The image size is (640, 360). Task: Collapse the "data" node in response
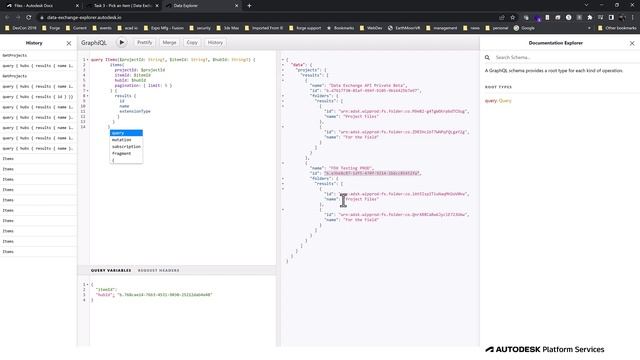pyautogui.click(x=282, y=65)
